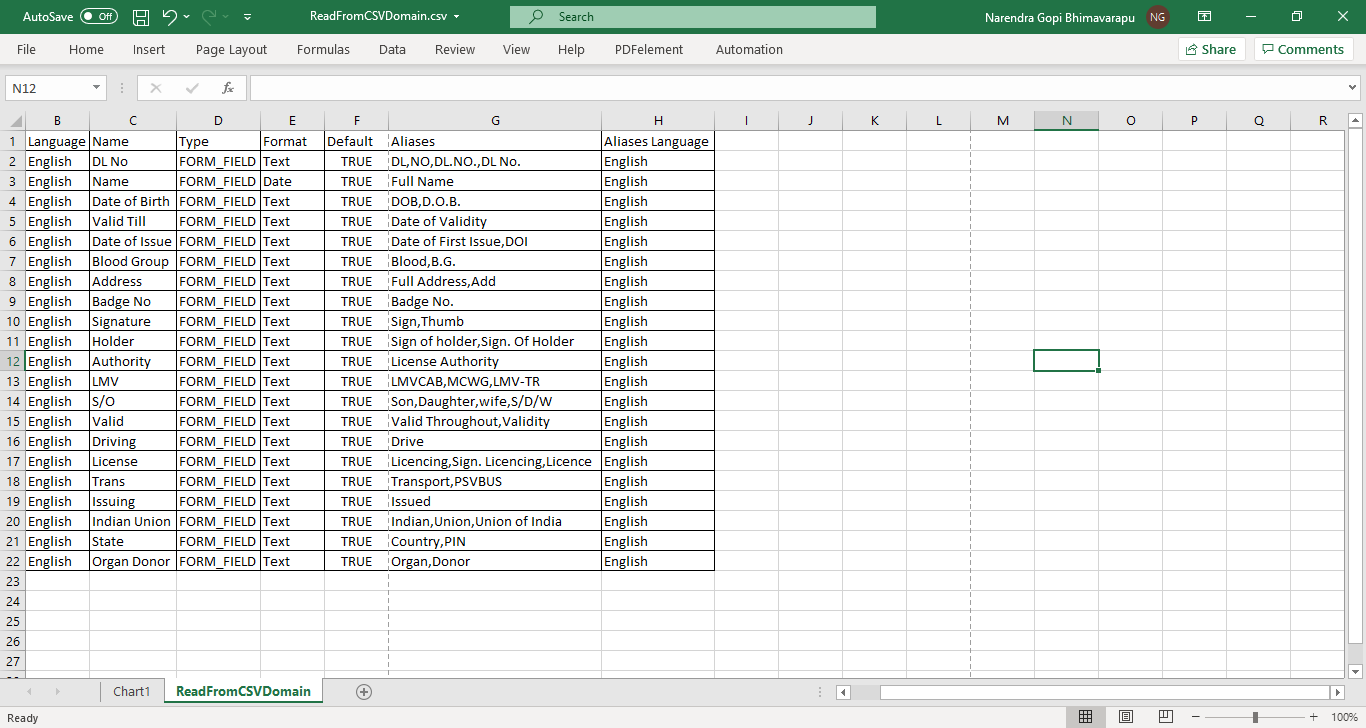Screen dimensions: 1366x728
Task: Click the Save icon in title bar
Action: (141, 17)
